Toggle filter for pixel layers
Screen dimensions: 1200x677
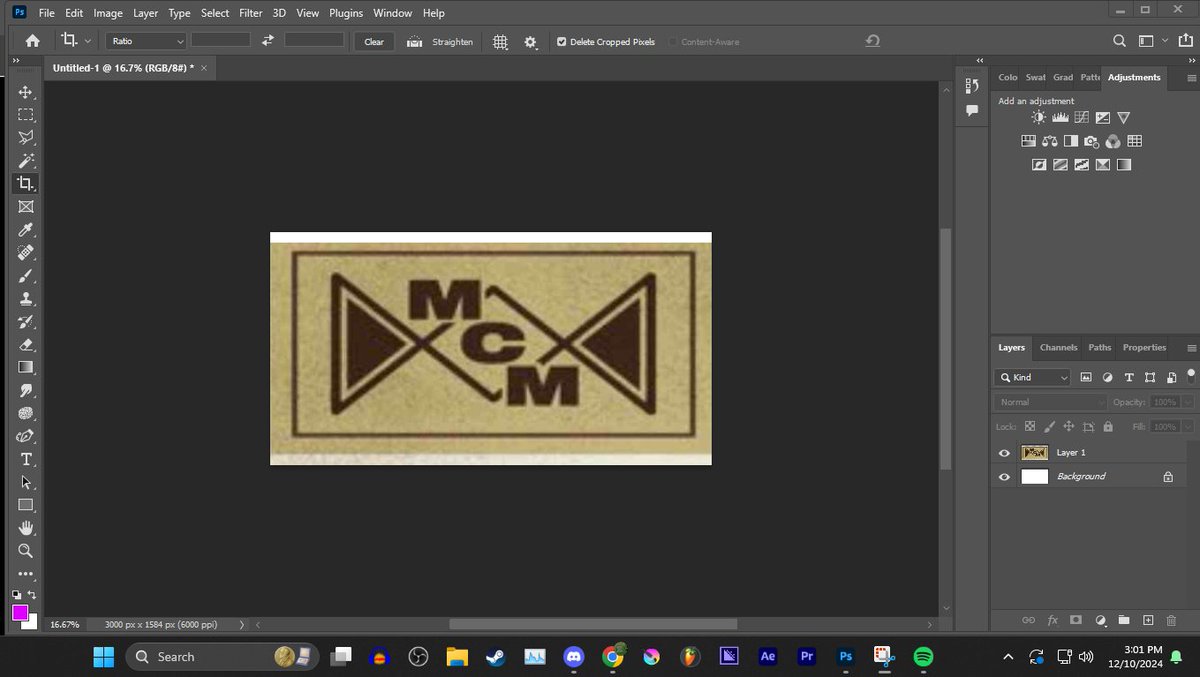pyautogui.click(x=1087, y=377)
